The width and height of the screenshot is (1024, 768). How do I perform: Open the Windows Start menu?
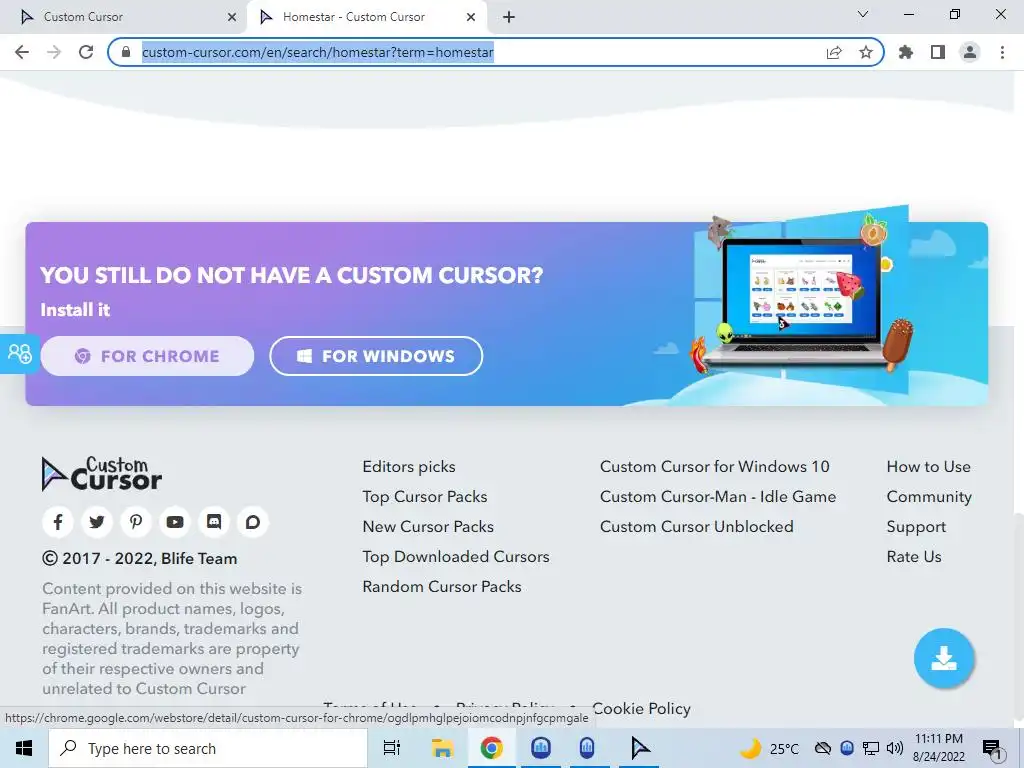coord(24,748)
